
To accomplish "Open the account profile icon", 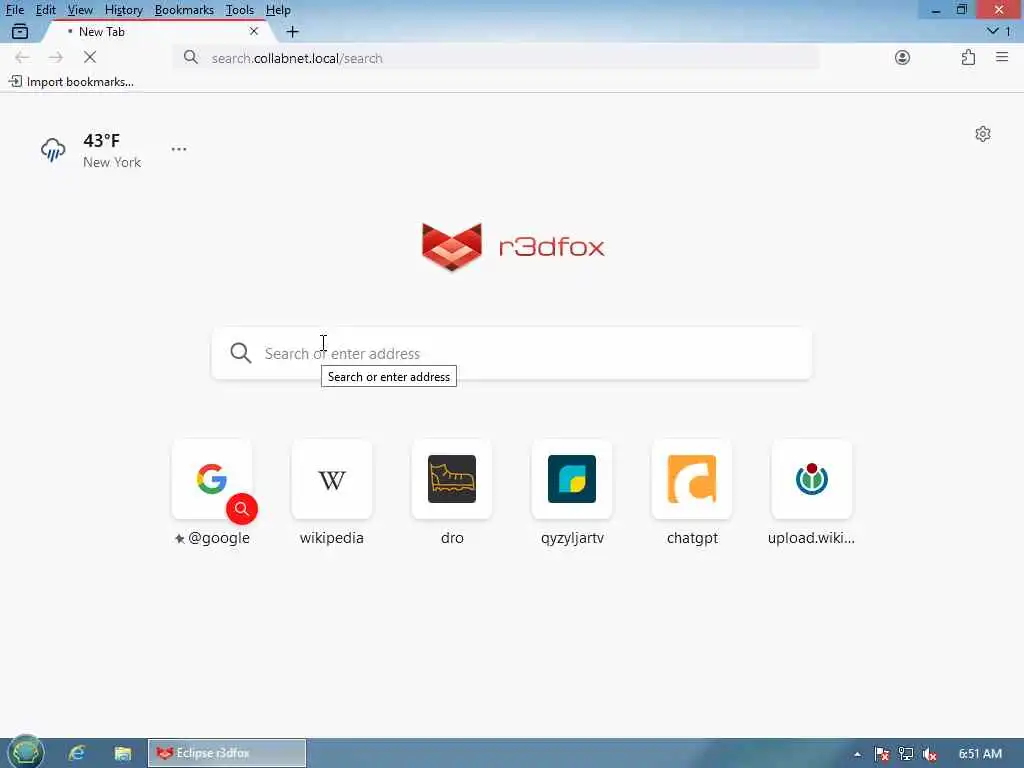I will pos(903,57).
